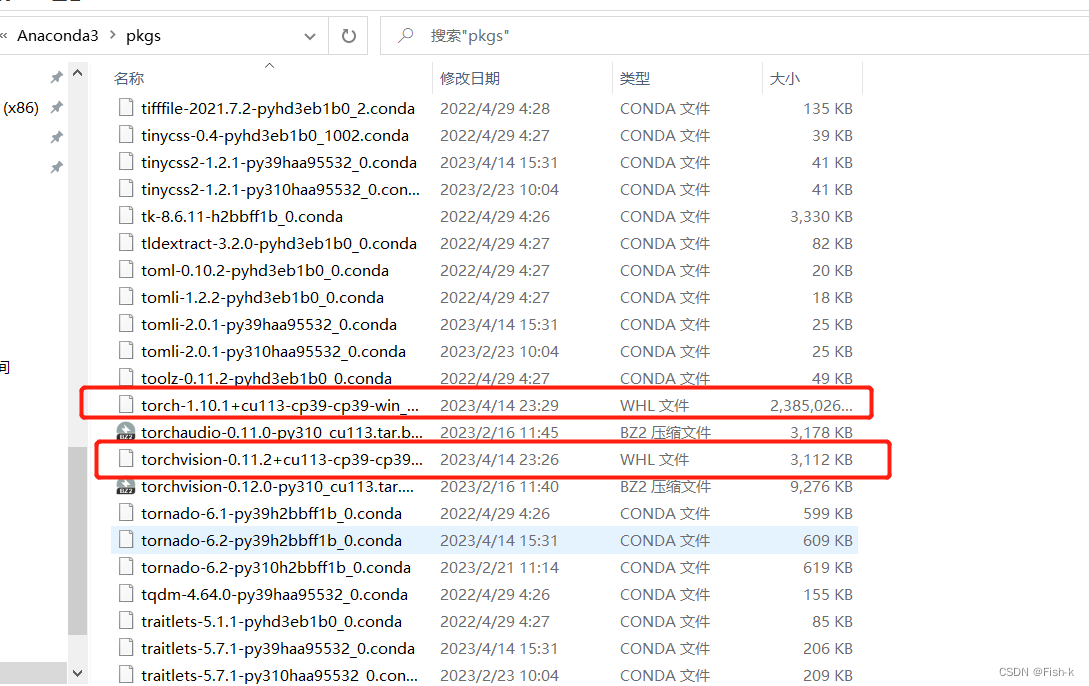Click the « collapse icon at sidebar top
Image resolution: width=1089 pixels, height=686 pixels.
pos(6,34)
